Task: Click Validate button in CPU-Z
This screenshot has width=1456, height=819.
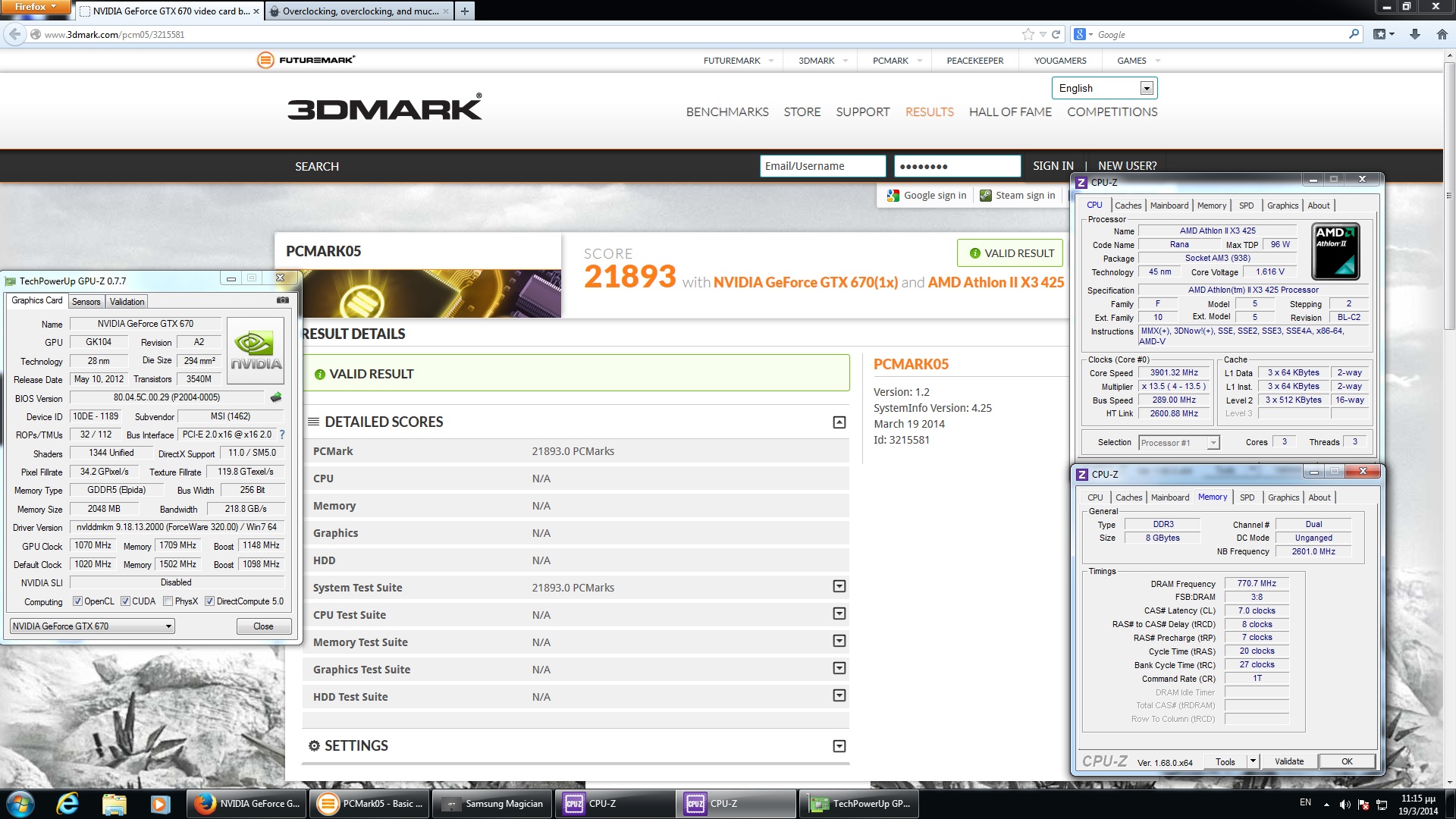Action: [x=1288, y=761]
